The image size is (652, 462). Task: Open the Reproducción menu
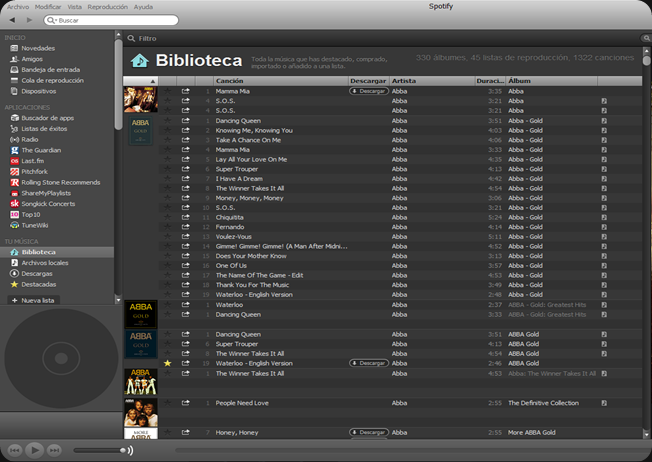pos(108,7)
